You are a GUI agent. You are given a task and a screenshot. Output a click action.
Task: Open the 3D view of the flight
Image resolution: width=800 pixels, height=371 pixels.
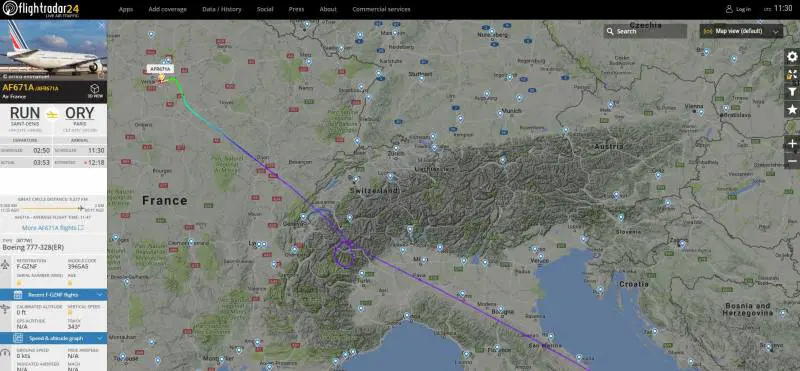pyautogui.click(x=95, y=90)
